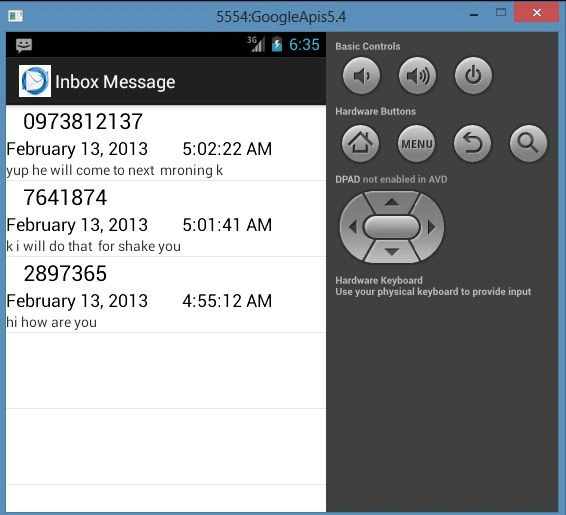Click the 5:01:41 AM timestamp
The height and width of the screenshot is (515, 566).
(227, 225)
